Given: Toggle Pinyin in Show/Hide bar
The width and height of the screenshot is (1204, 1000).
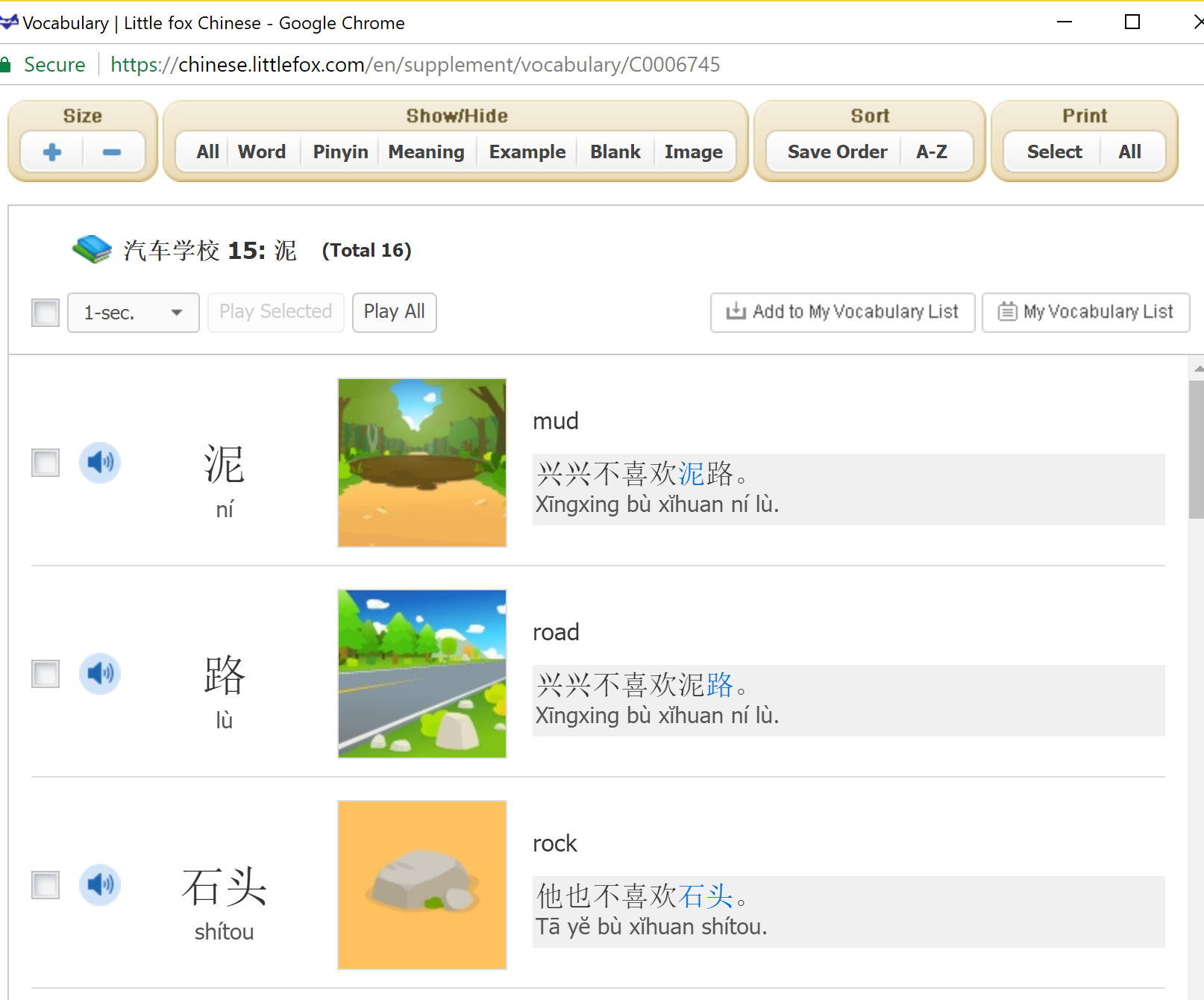Looking at the screenshot, I should 340,152.
